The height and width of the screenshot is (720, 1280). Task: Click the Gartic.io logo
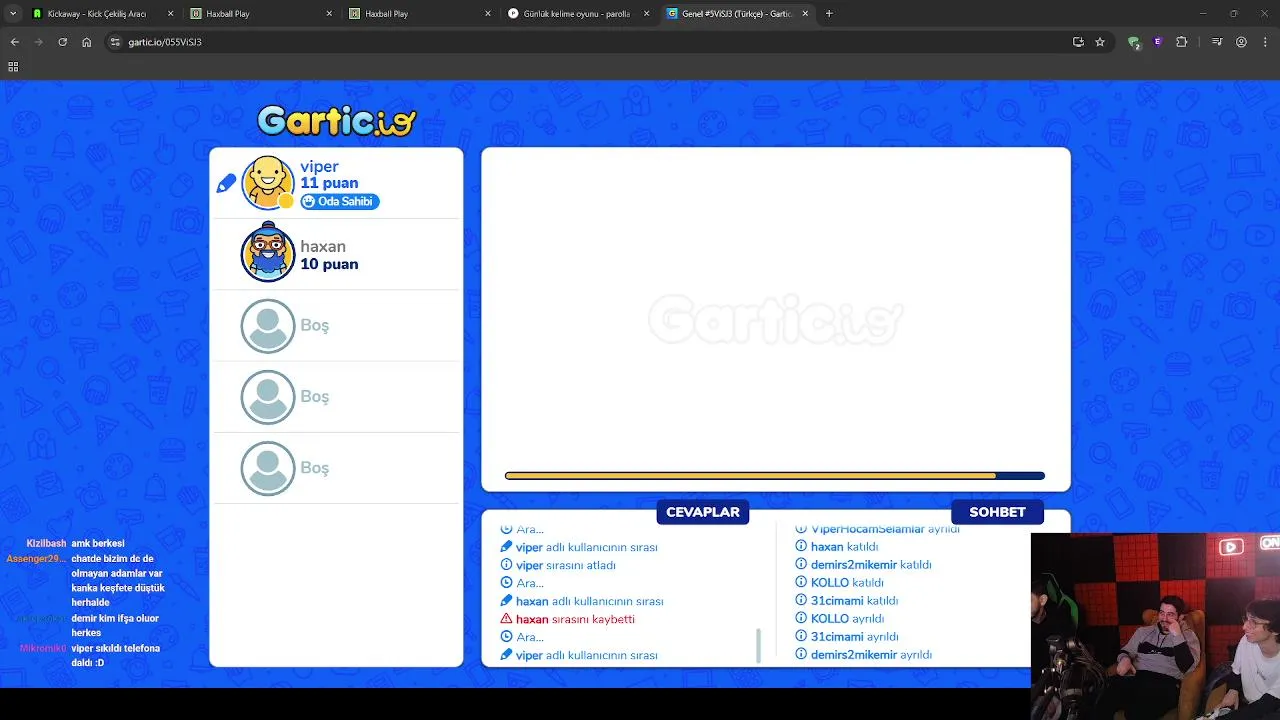(336, 120)
